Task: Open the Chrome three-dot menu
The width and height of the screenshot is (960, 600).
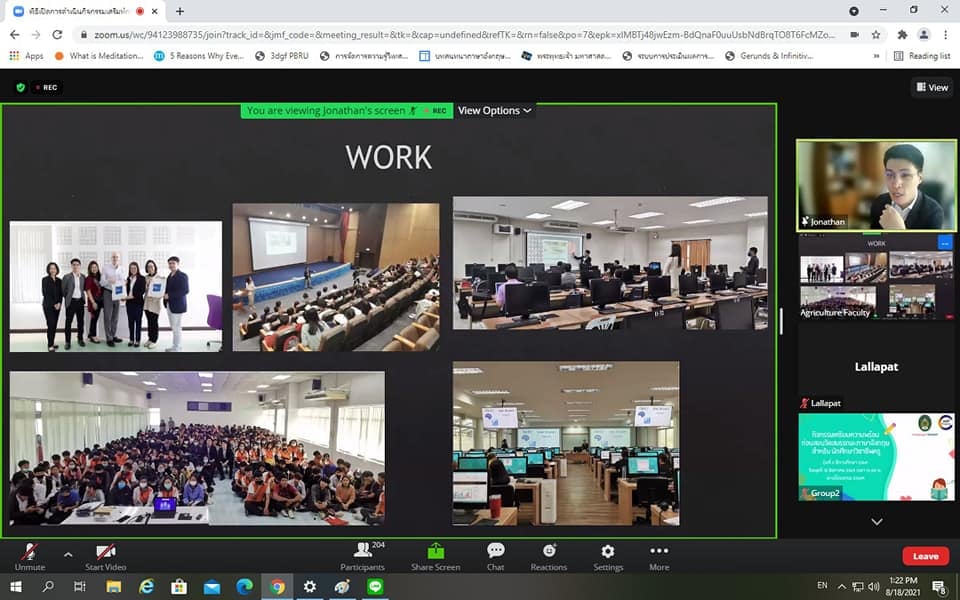Action: [945, 35]
